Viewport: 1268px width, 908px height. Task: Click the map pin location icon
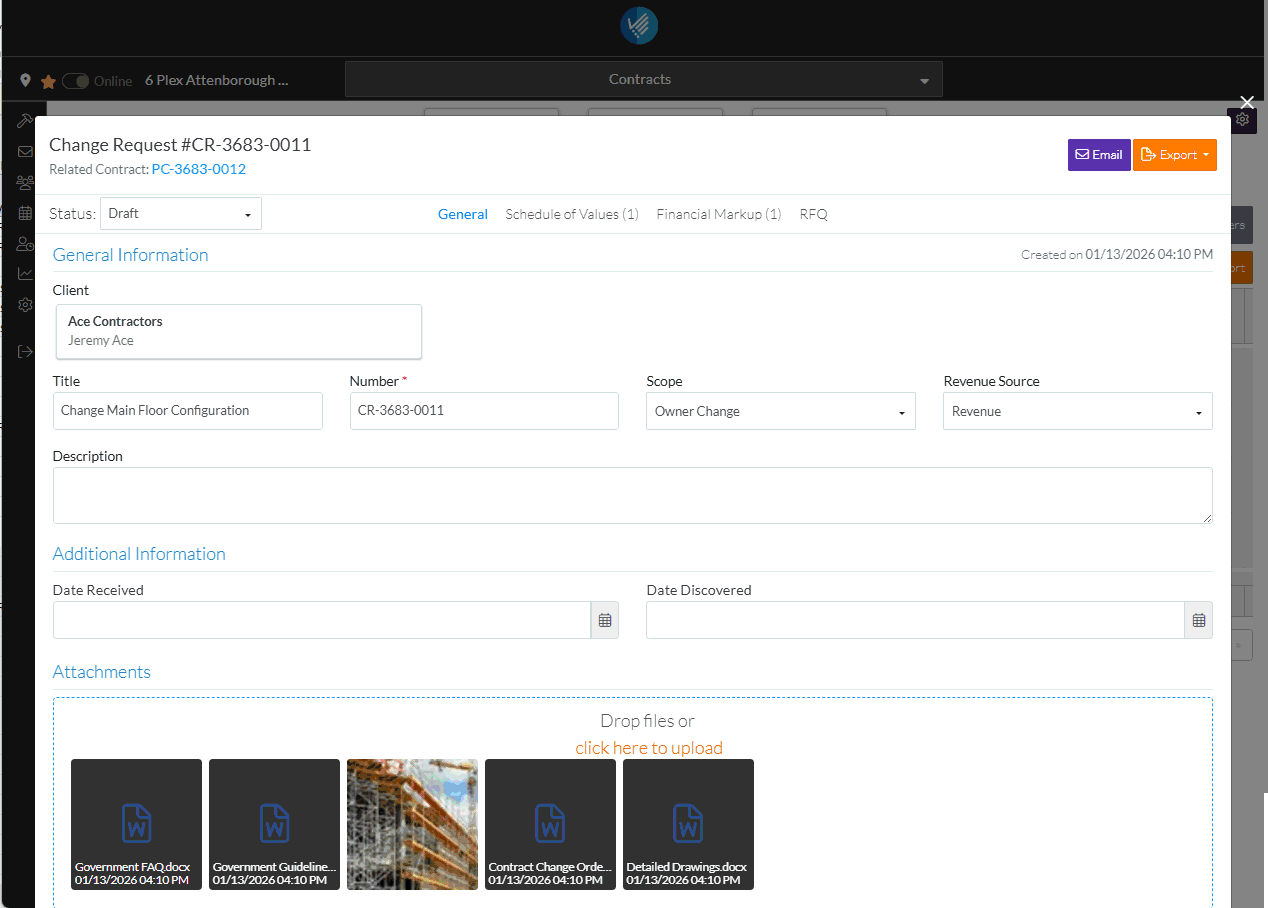coord(25,81)
